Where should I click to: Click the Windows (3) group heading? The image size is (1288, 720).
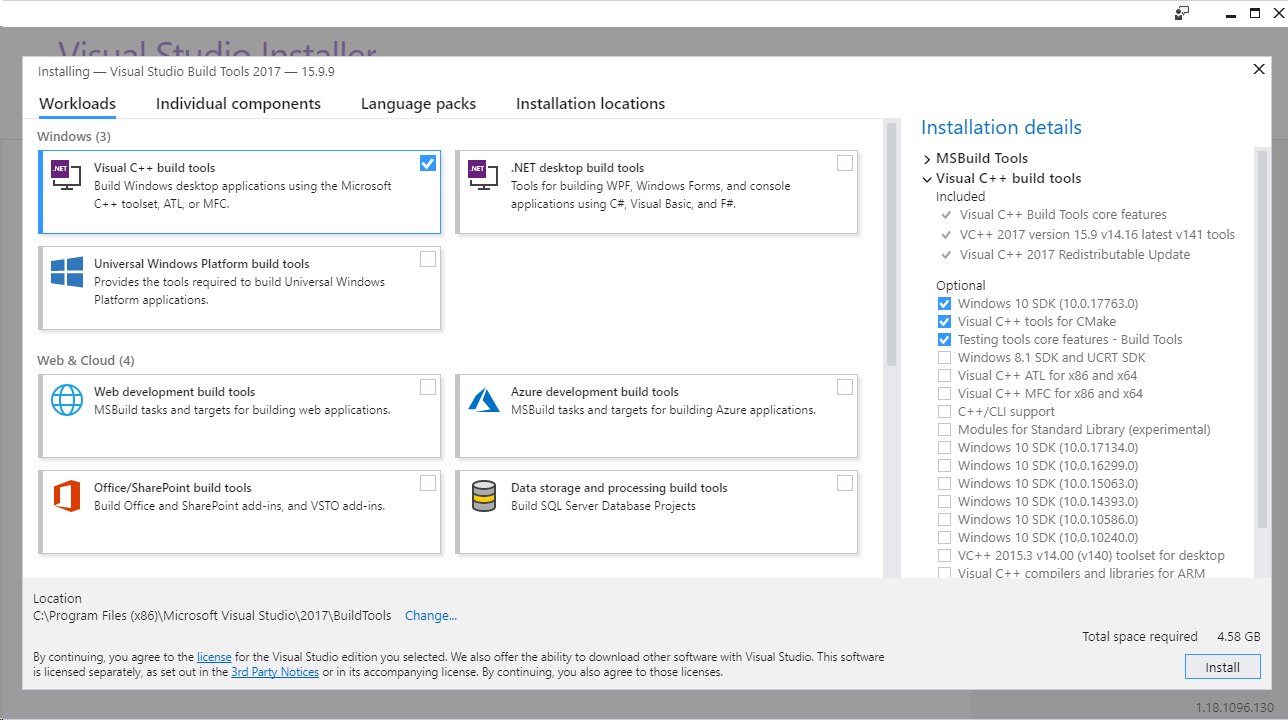click(74, 136)
